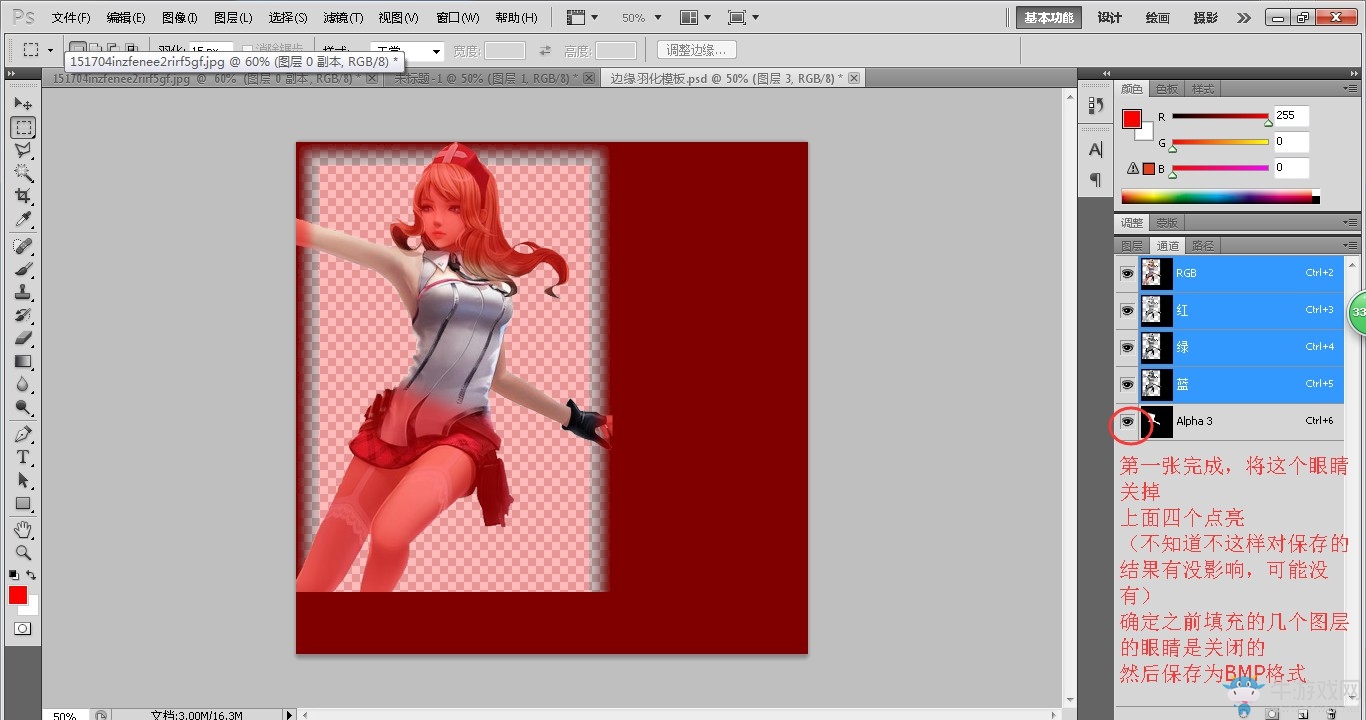
Task: Click the 调整边缘 refine edge button
Action: tap(698, 50)
